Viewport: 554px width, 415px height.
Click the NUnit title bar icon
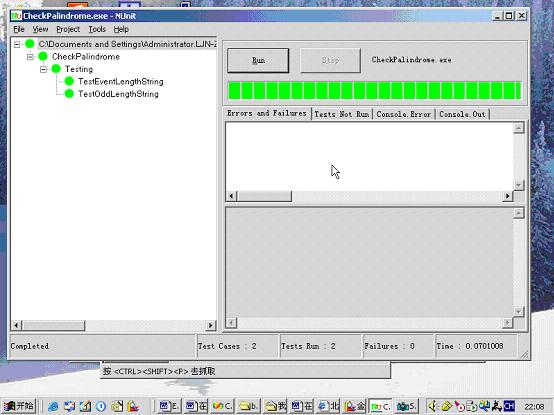click(16, 16)
